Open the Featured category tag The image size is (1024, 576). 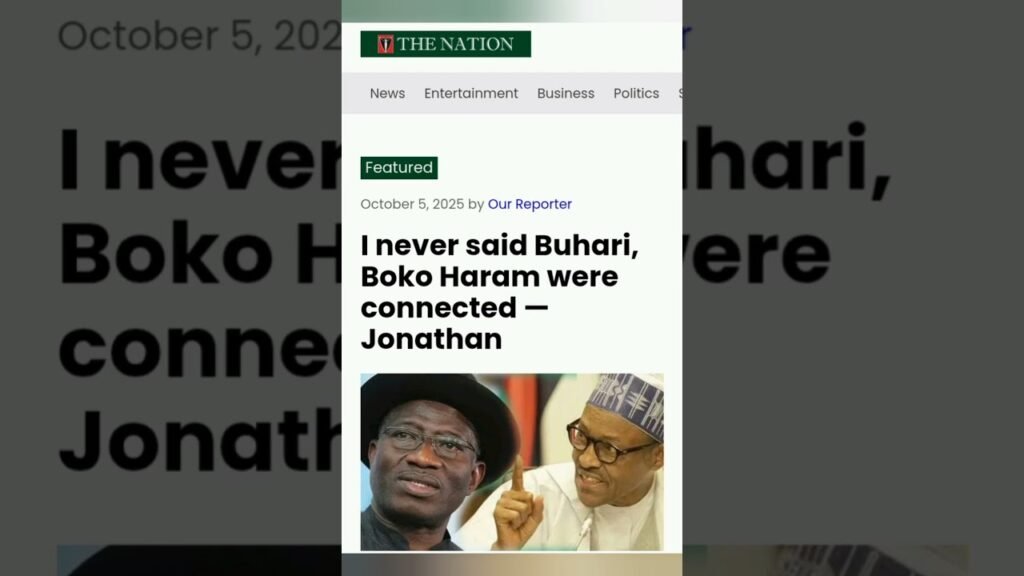coord(399,168)
